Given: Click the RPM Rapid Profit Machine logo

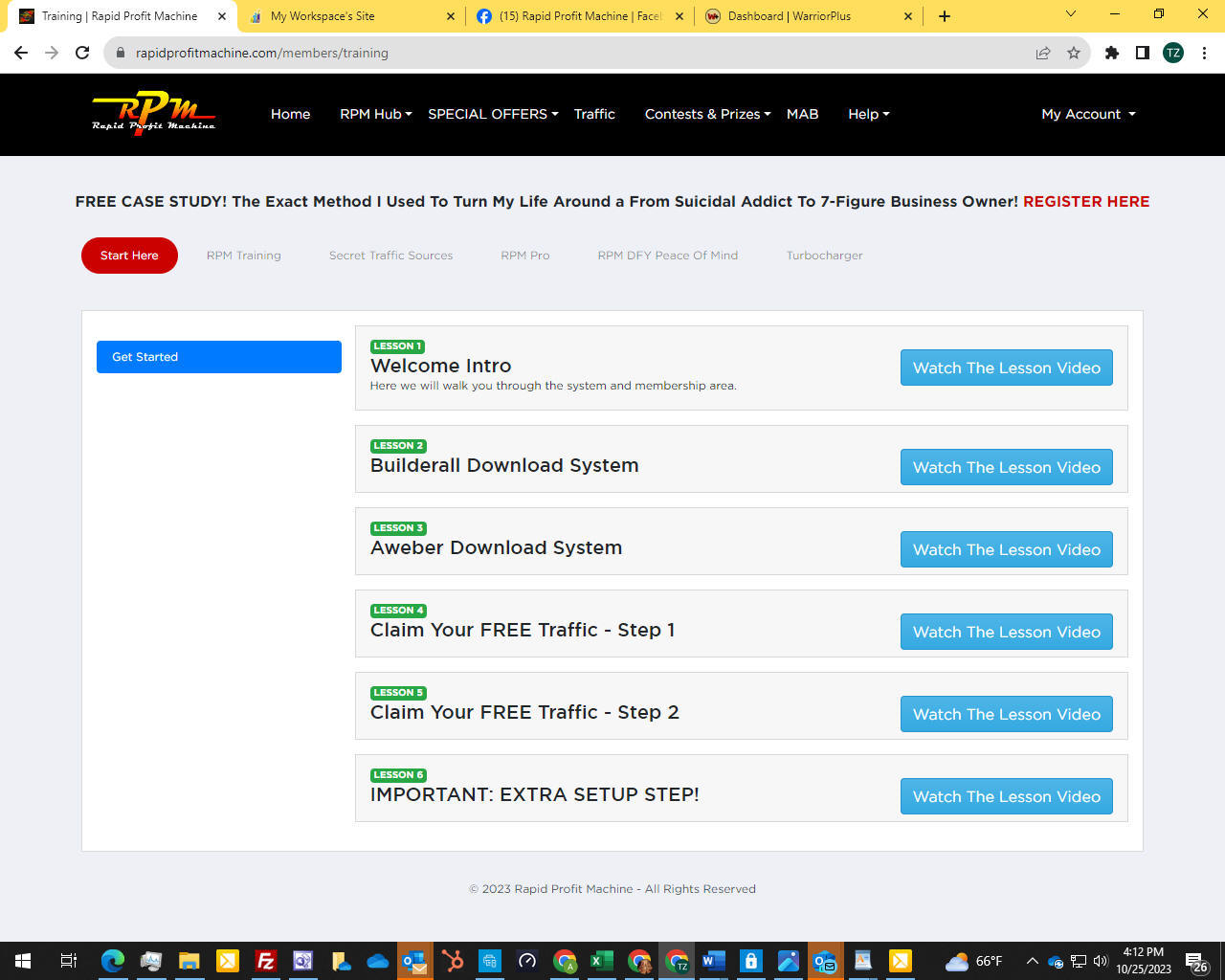Looking at the screenshot, I should tap(153, 113).
